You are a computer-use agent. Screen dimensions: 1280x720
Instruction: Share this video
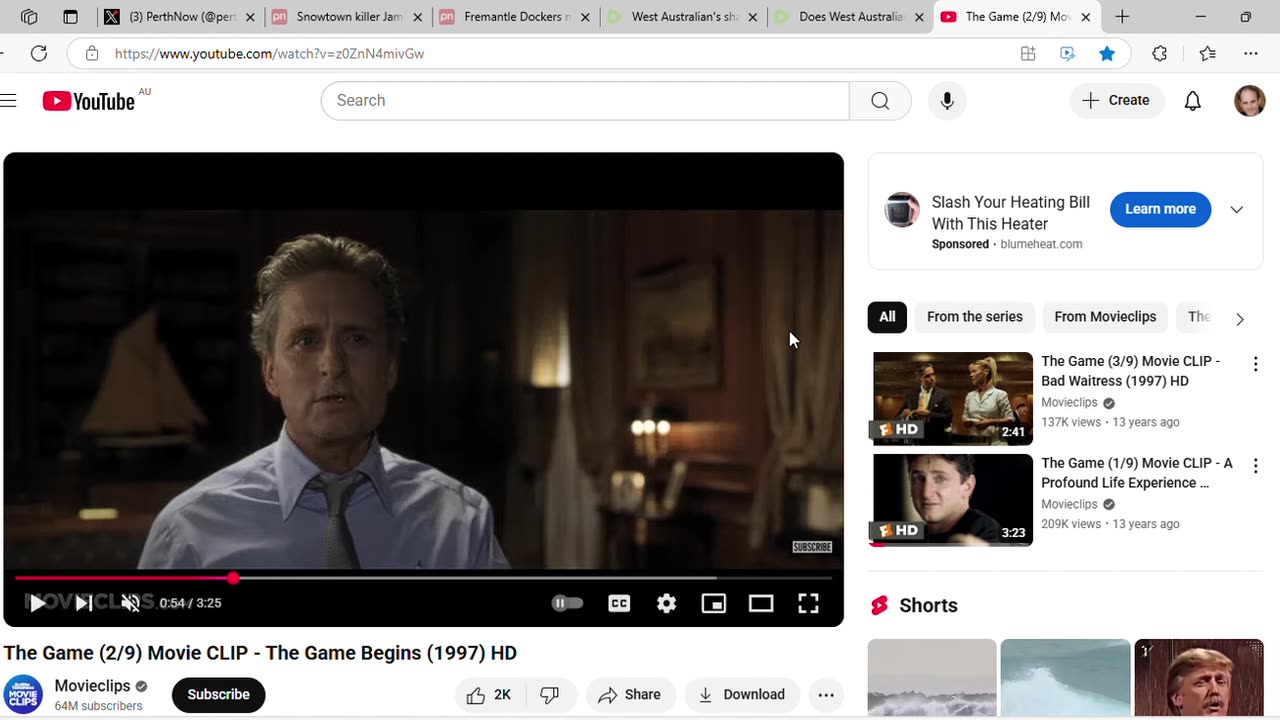coord(629,695)
